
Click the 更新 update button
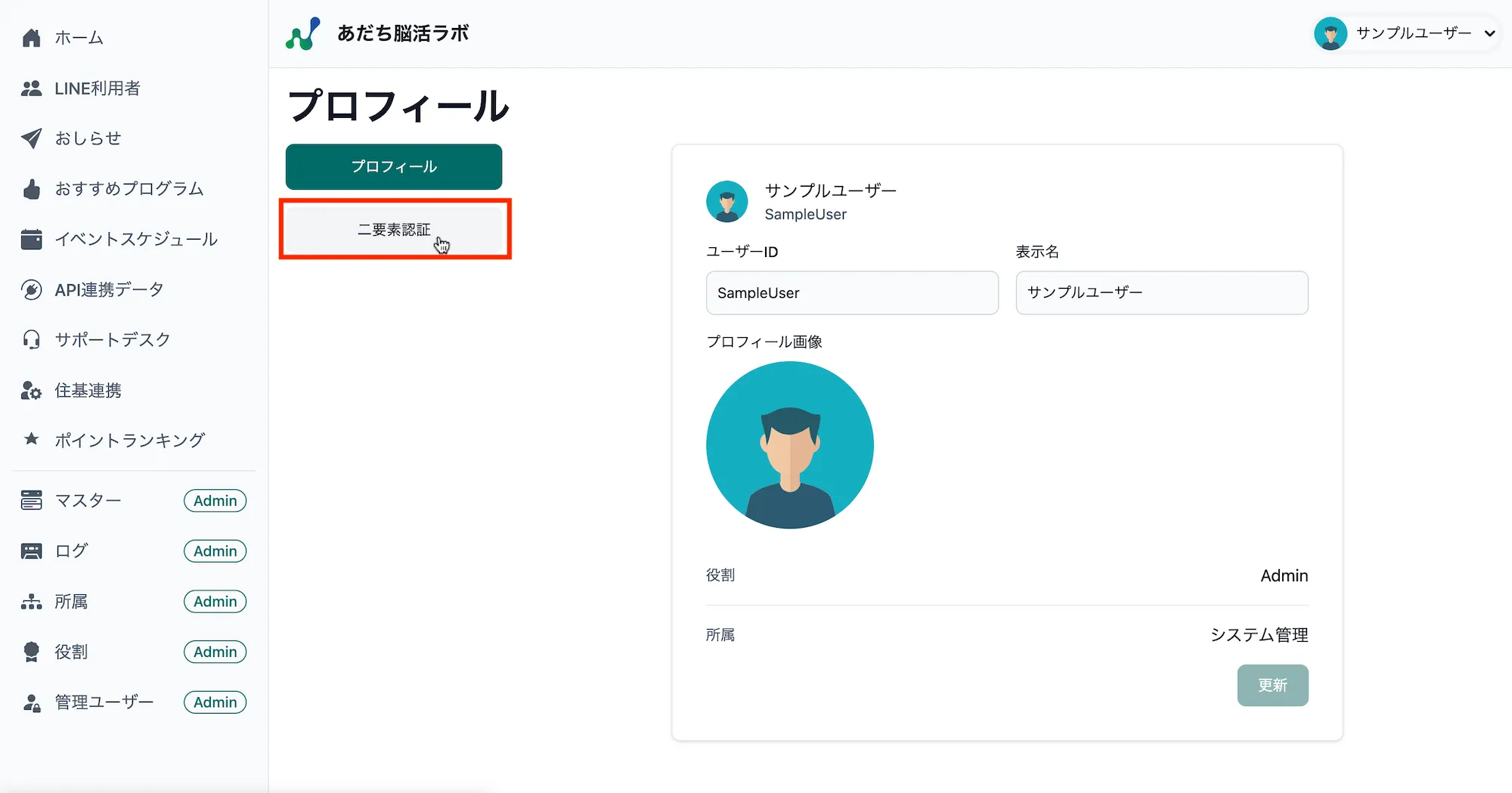1272,685
